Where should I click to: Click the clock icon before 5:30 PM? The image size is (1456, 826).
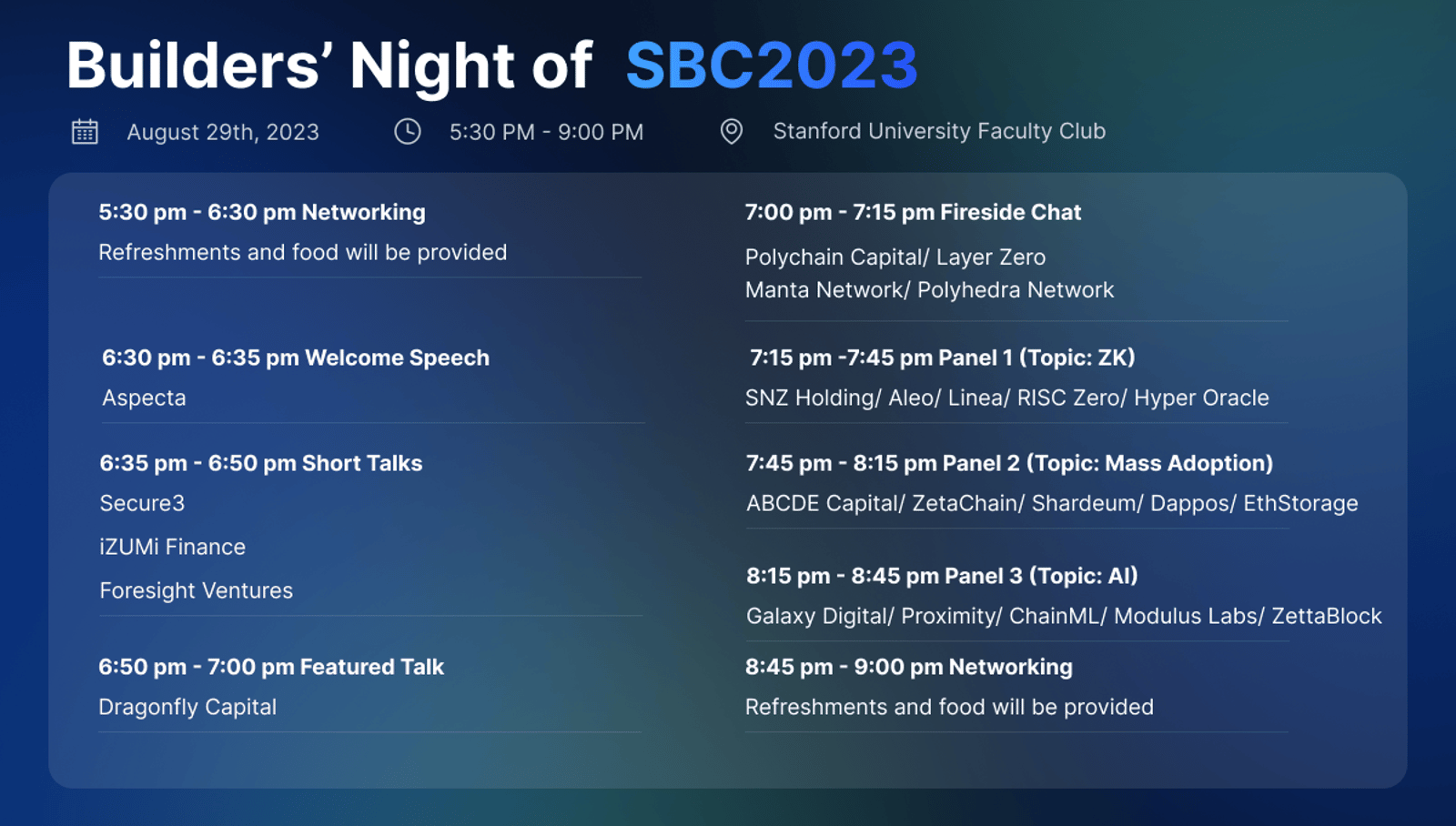(408, 132)
